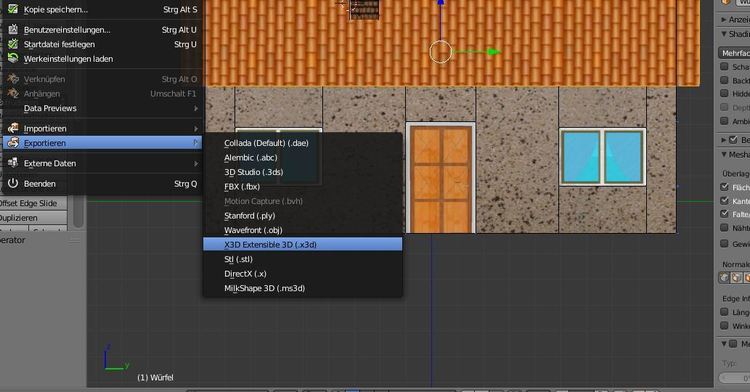Screen dimensions: 750x392
Task: Enable the Näht... overlay checkbox
Action: [725, 228]
